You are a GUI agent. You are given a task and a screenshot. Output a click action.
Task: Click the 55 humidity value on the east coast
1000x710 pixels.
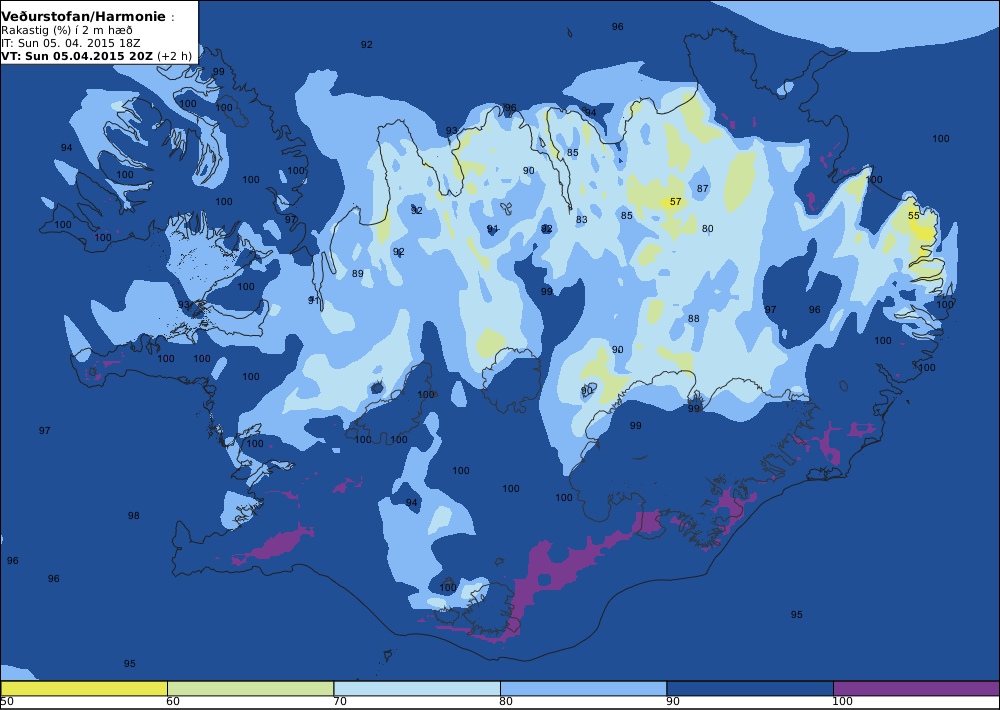click(914, 216)
